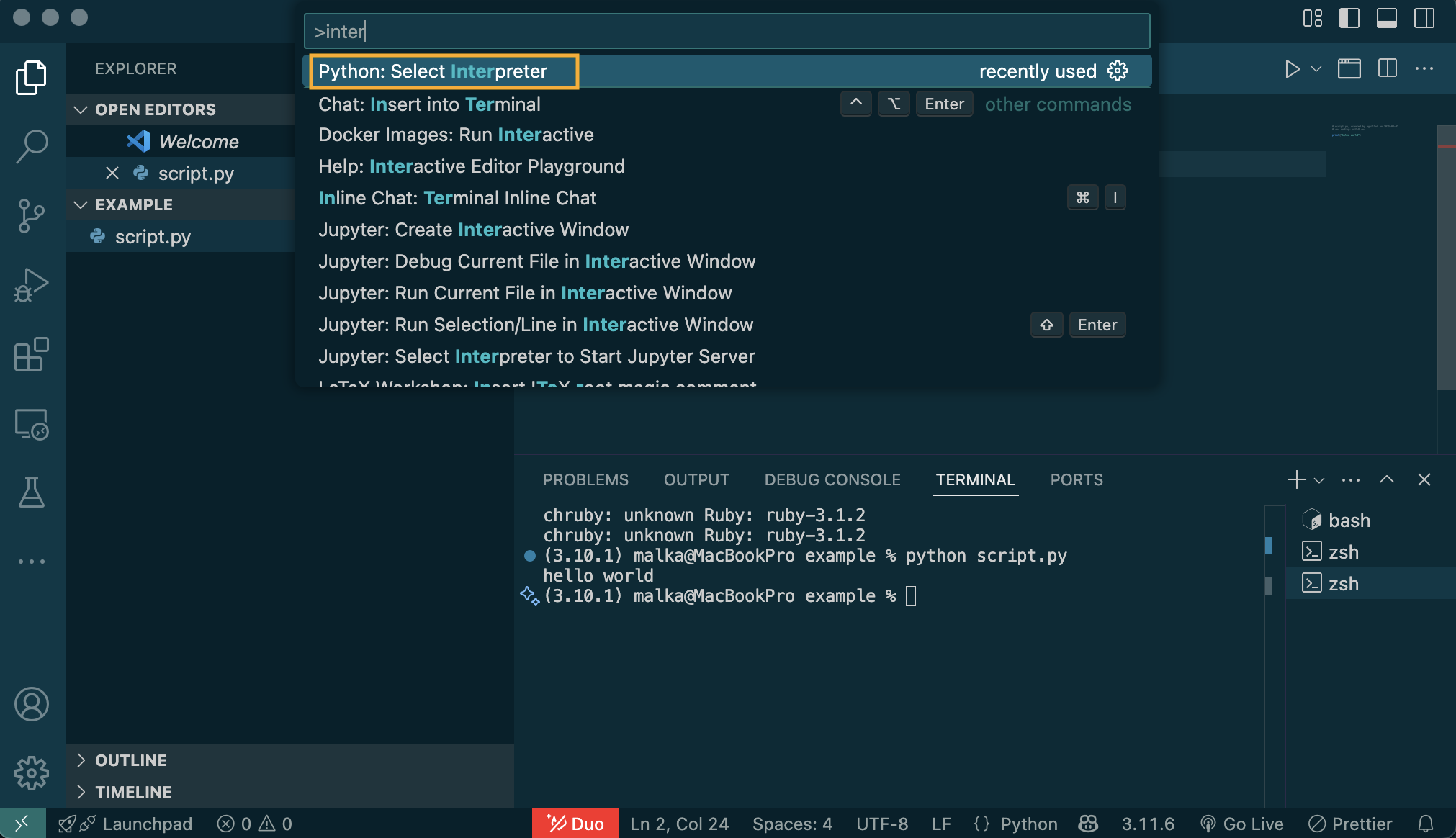Toggle the secondary side bar layout button
1456x838 pixels.
(1424, 18)
